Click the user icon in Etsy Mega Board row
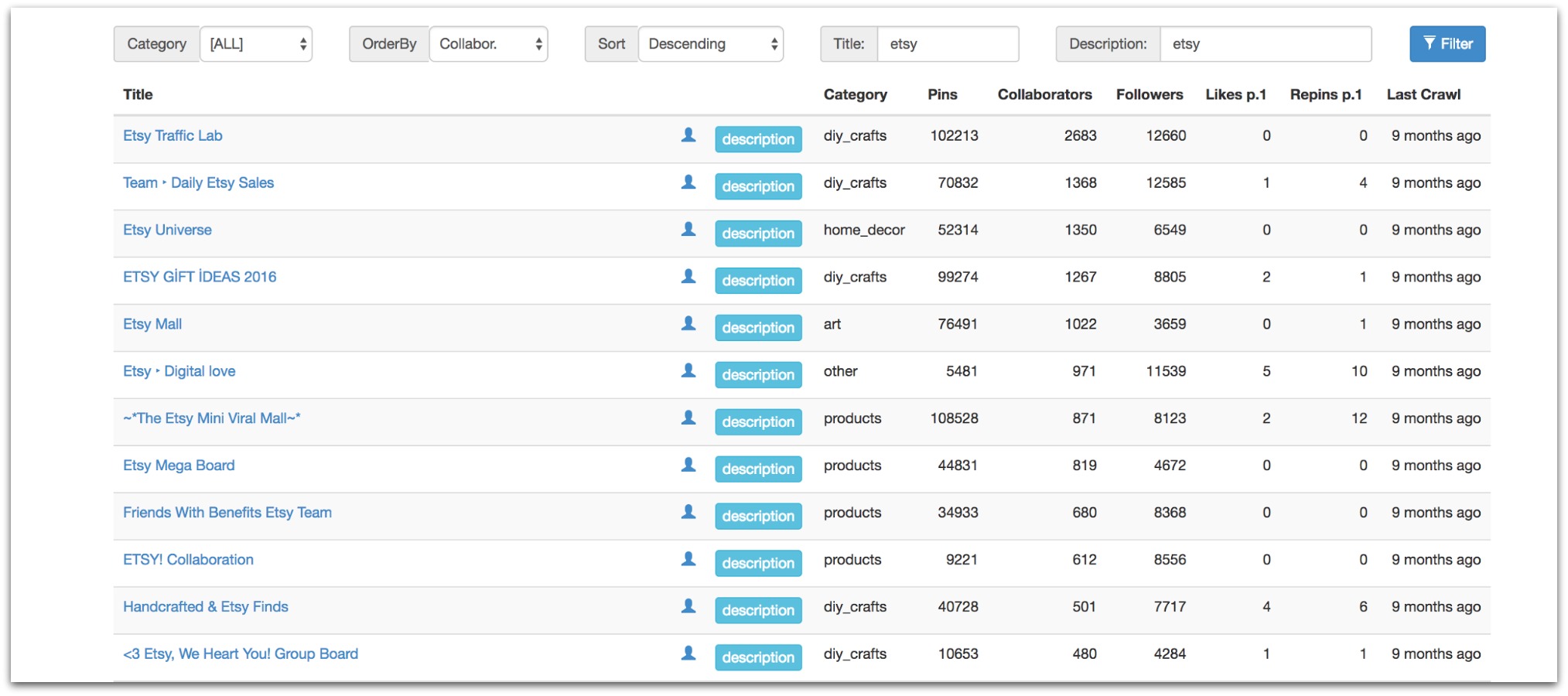The image size is (1568, 696). [x=688, y=466]
